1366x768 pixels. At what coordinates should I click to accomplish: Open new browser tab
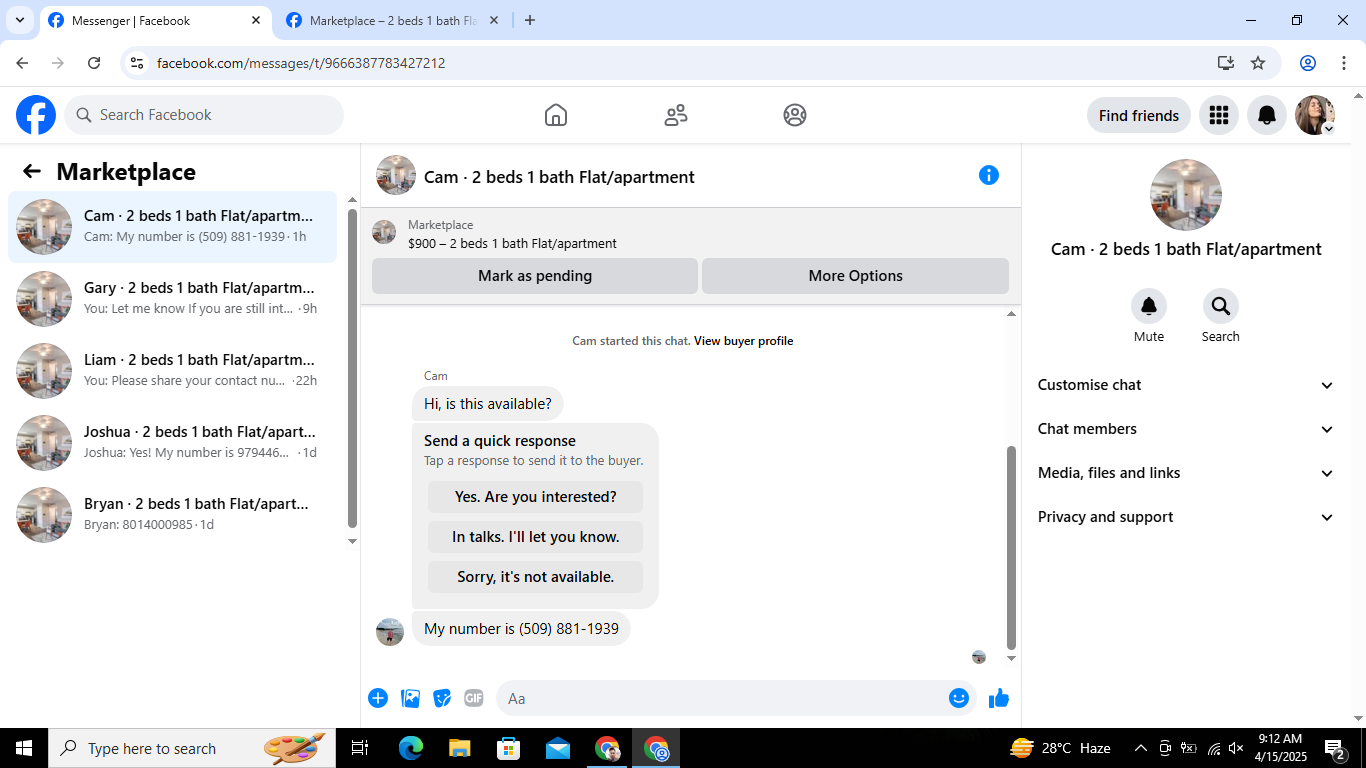point(530,20)
